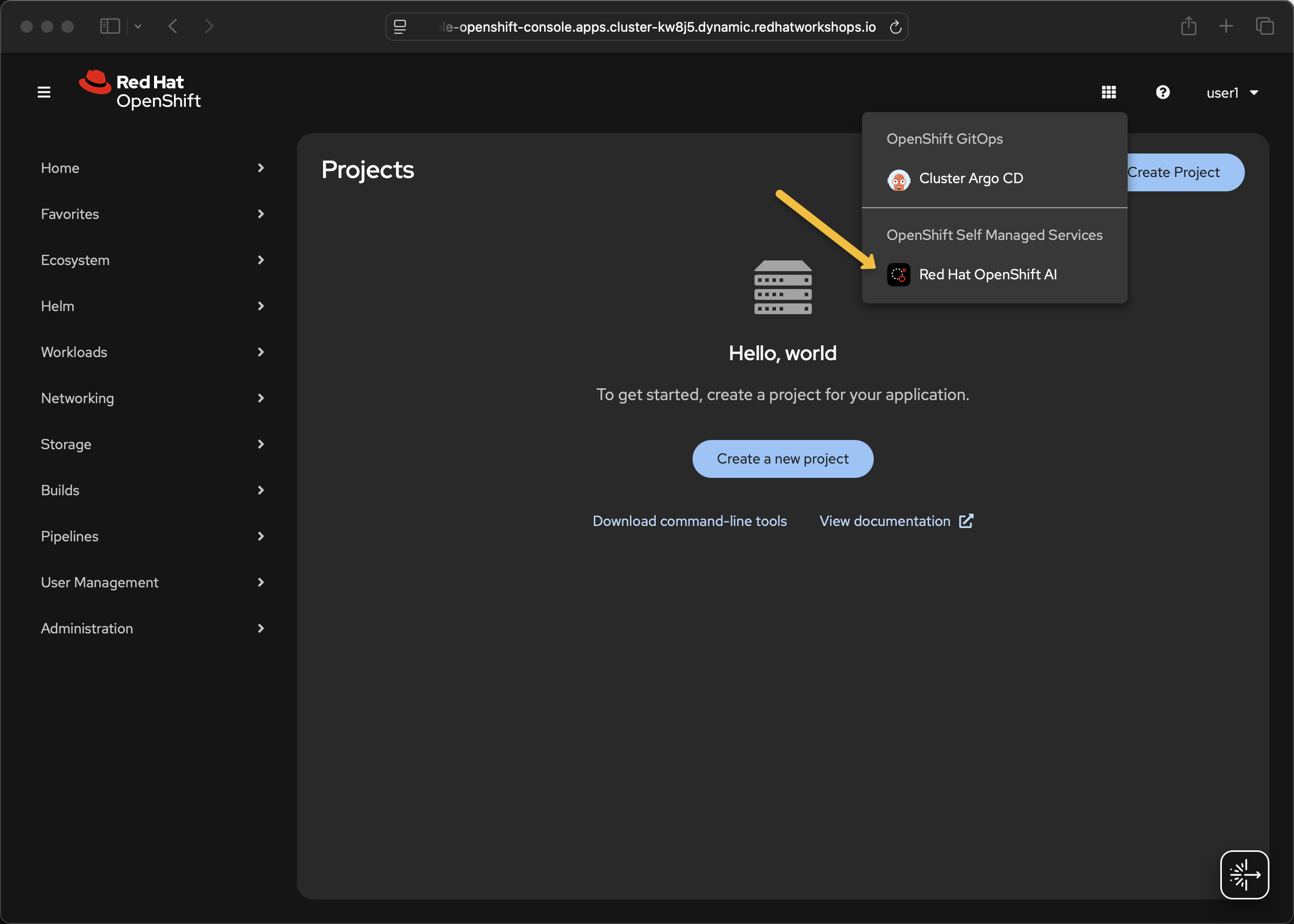Toggle the hamburger navigation menu

click(x=44, y=92)
